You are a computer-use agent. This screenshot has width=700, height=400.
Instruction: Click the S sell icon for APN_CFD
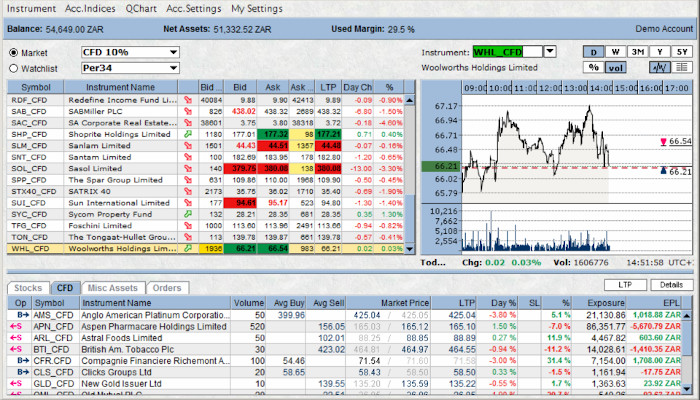(17, 327)
